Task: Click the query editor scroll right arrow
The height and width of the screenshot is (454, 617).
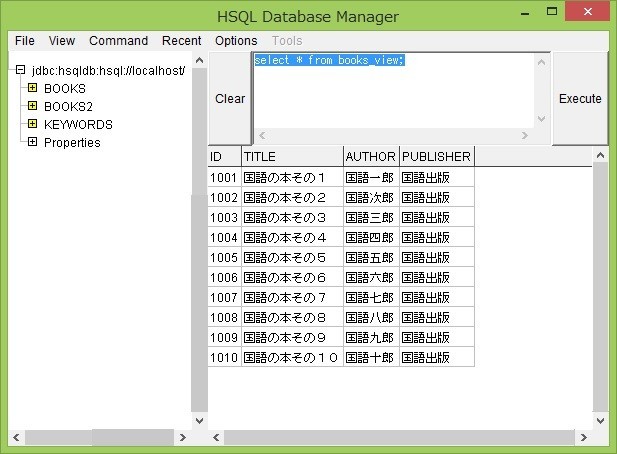Action: tap(525, 135)
